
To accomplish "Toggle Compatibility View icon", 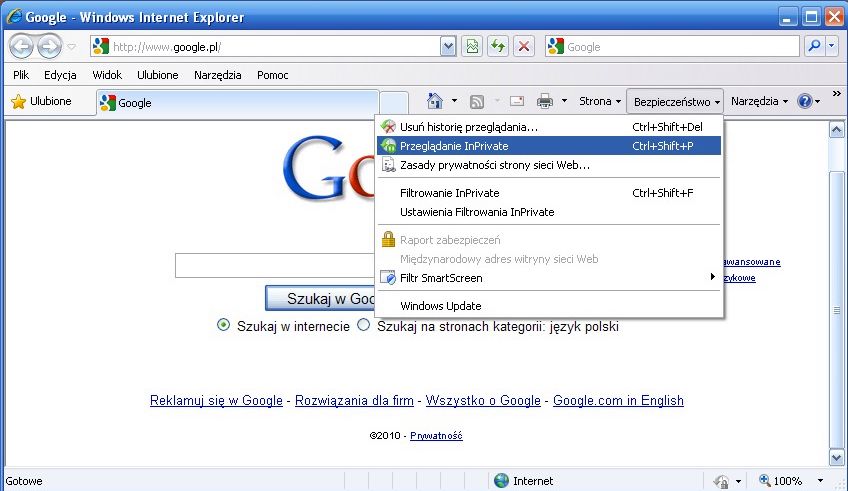I will pyautogui.click(x=472, y=47).
